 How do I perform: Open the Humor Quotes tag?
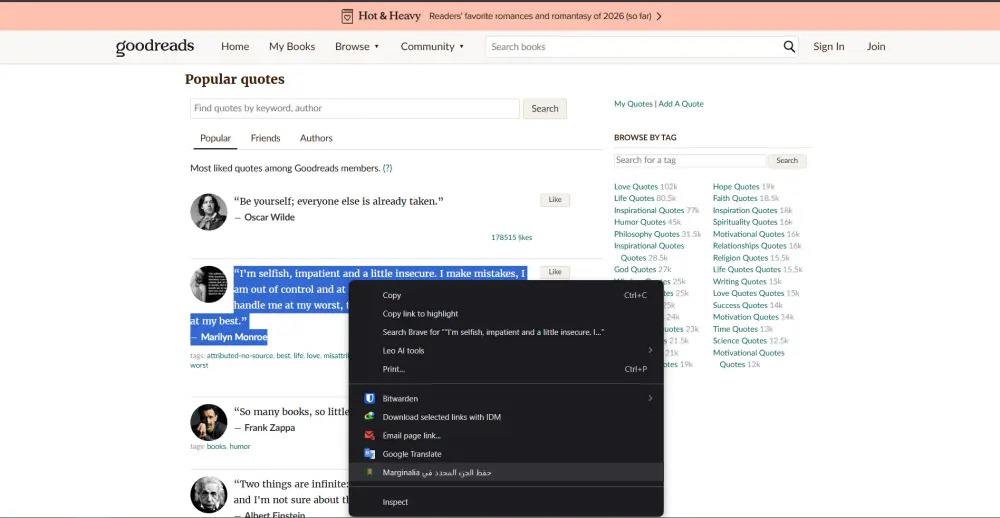(x=640, y=222)
